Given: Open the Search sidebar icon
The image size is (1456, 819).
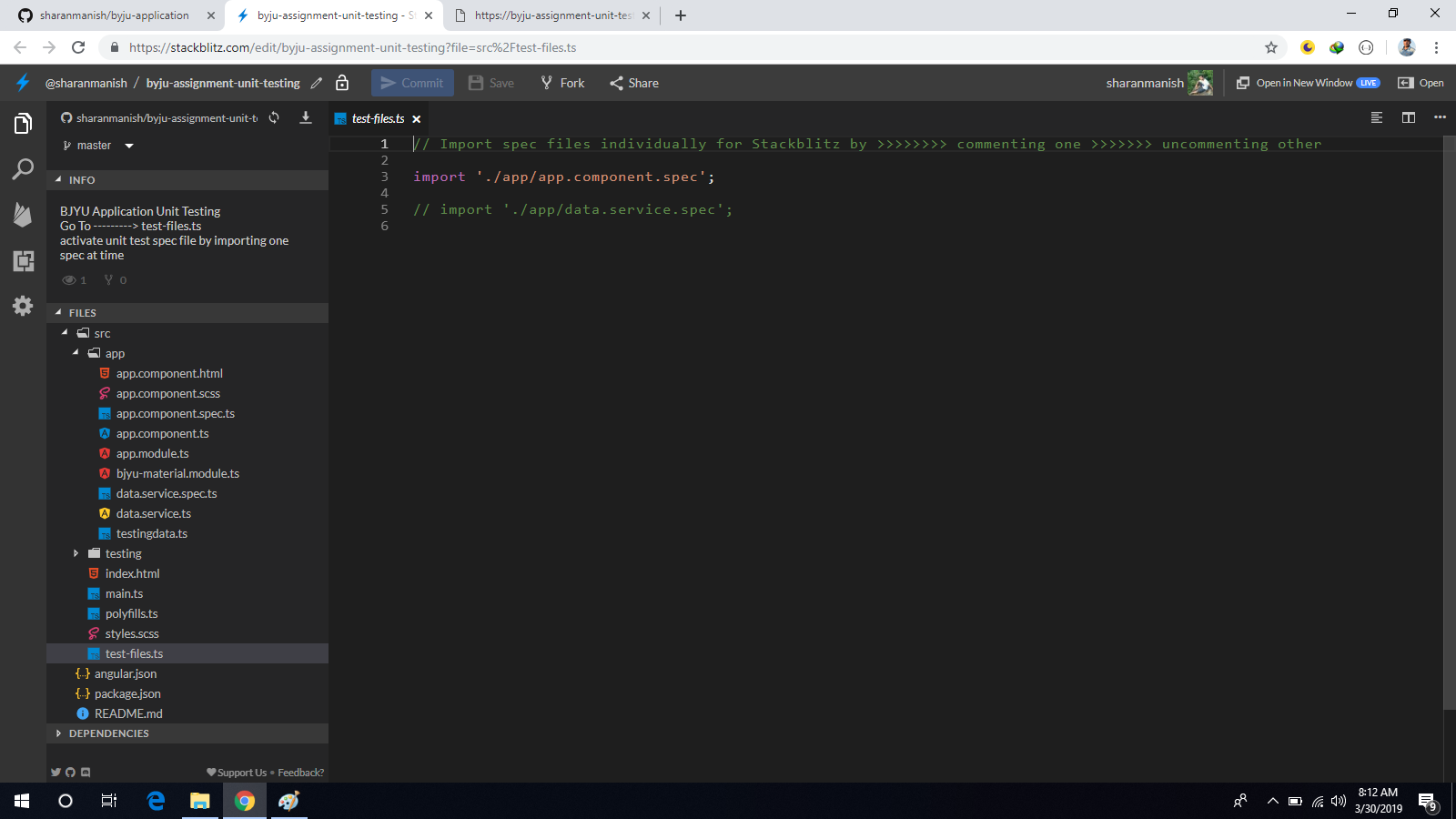Looking at the screenshot, I should [23, 169].
